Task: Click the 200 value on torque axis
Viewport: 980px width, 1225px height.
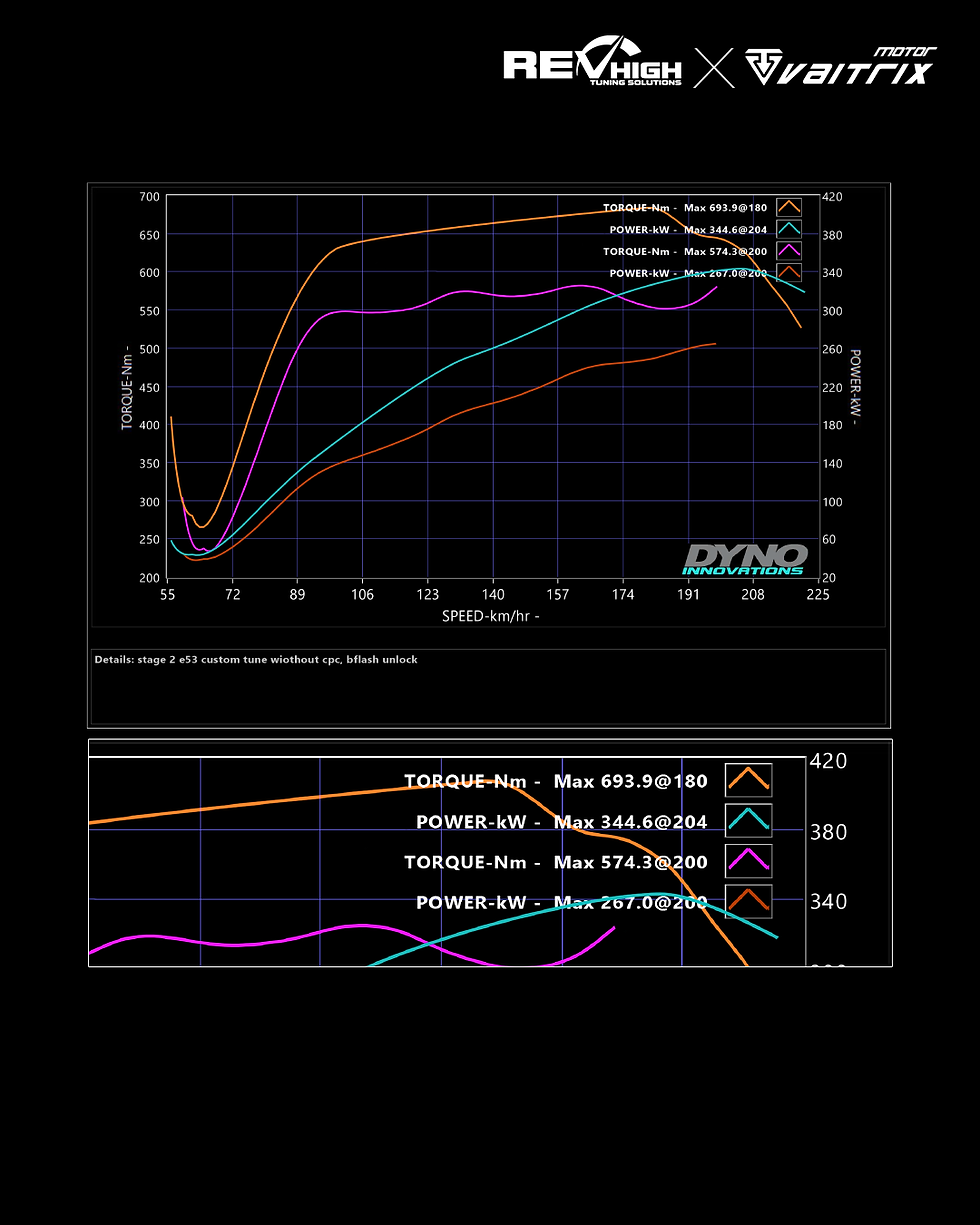Action: 148,578
